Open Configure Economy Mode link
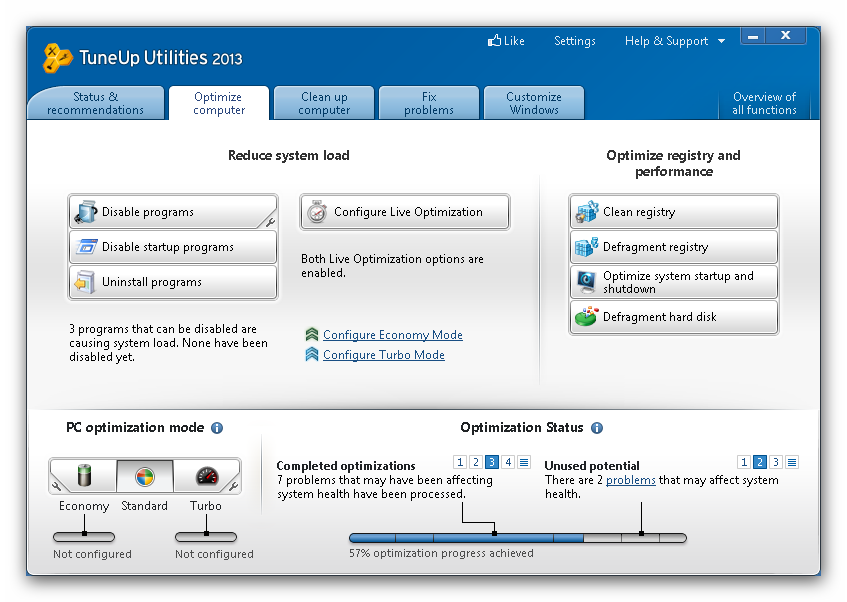847x602 pixels. click(x=393, y=335)
